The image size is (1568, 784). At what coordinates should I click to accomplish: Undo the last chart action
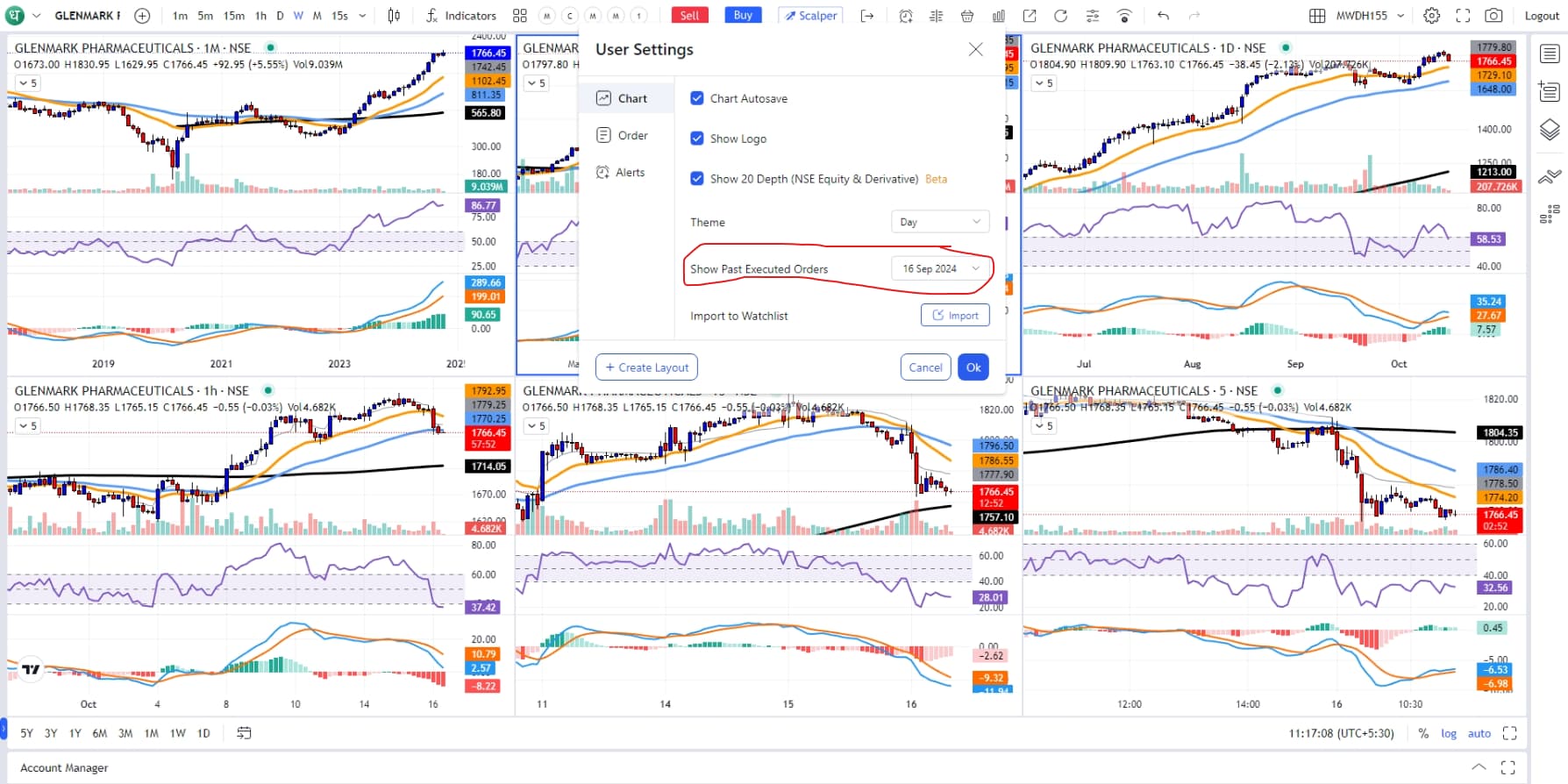[x=1163, y=16]
